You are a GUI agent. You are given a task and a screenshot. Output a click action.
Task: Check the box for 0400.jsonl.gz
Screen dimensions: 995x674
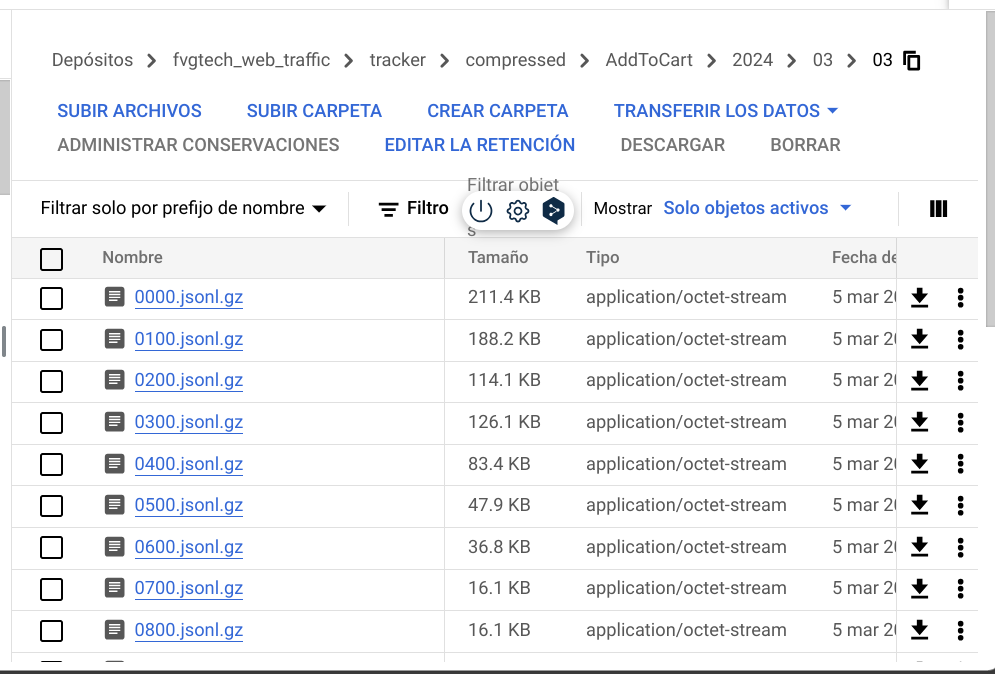click(x=51, y=465)
